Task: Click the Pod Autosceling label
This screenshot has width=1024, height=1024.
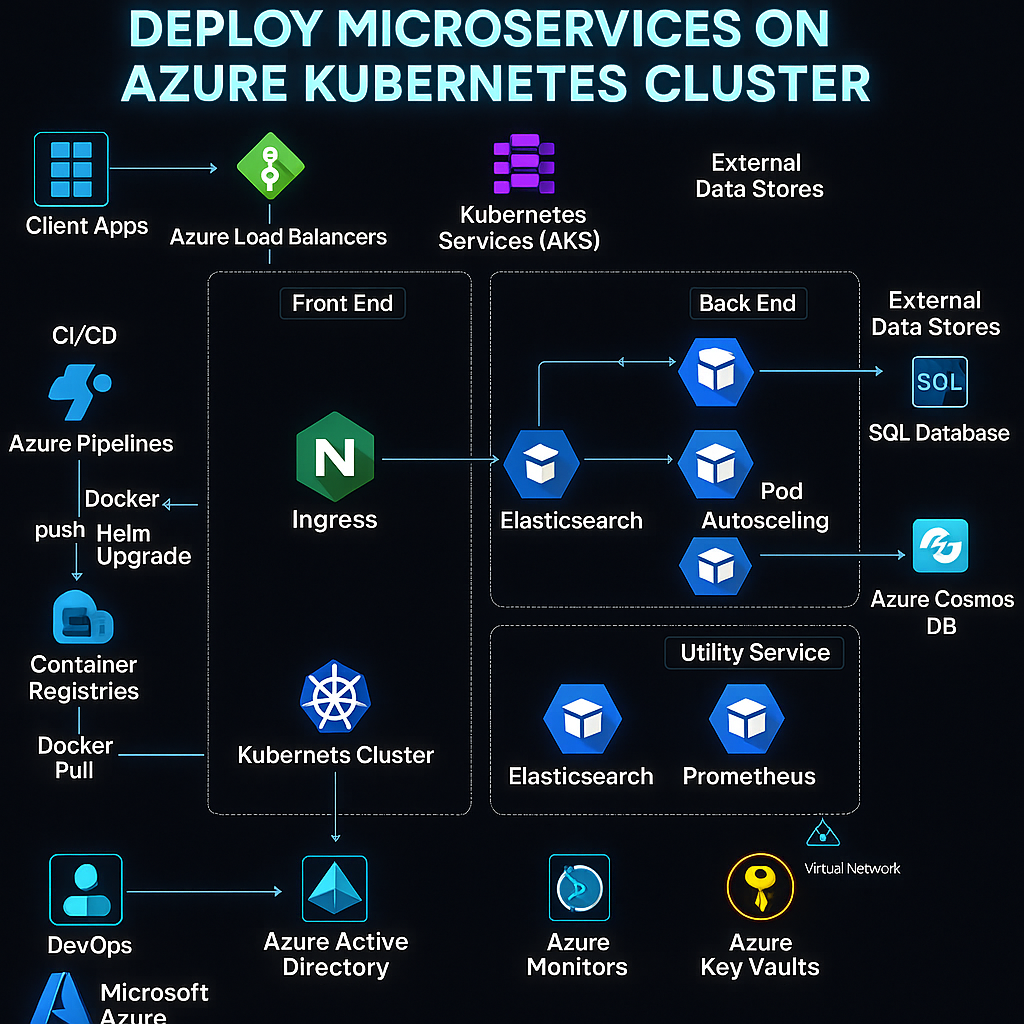Action: pyautogui.click(x=765, y=506)
